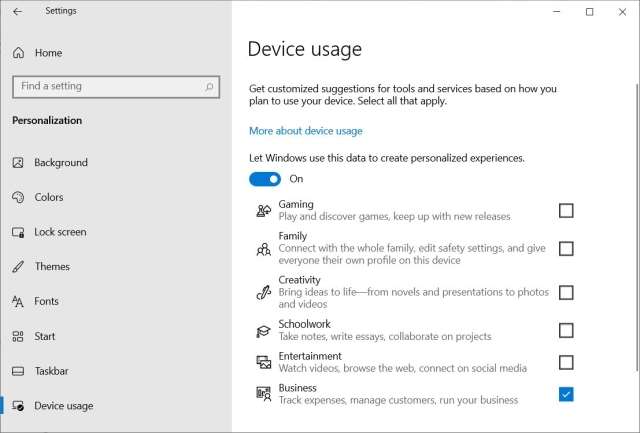Screen dimensions: 640x433
Task: Open the Home settings page
Action: click(47, 53)
